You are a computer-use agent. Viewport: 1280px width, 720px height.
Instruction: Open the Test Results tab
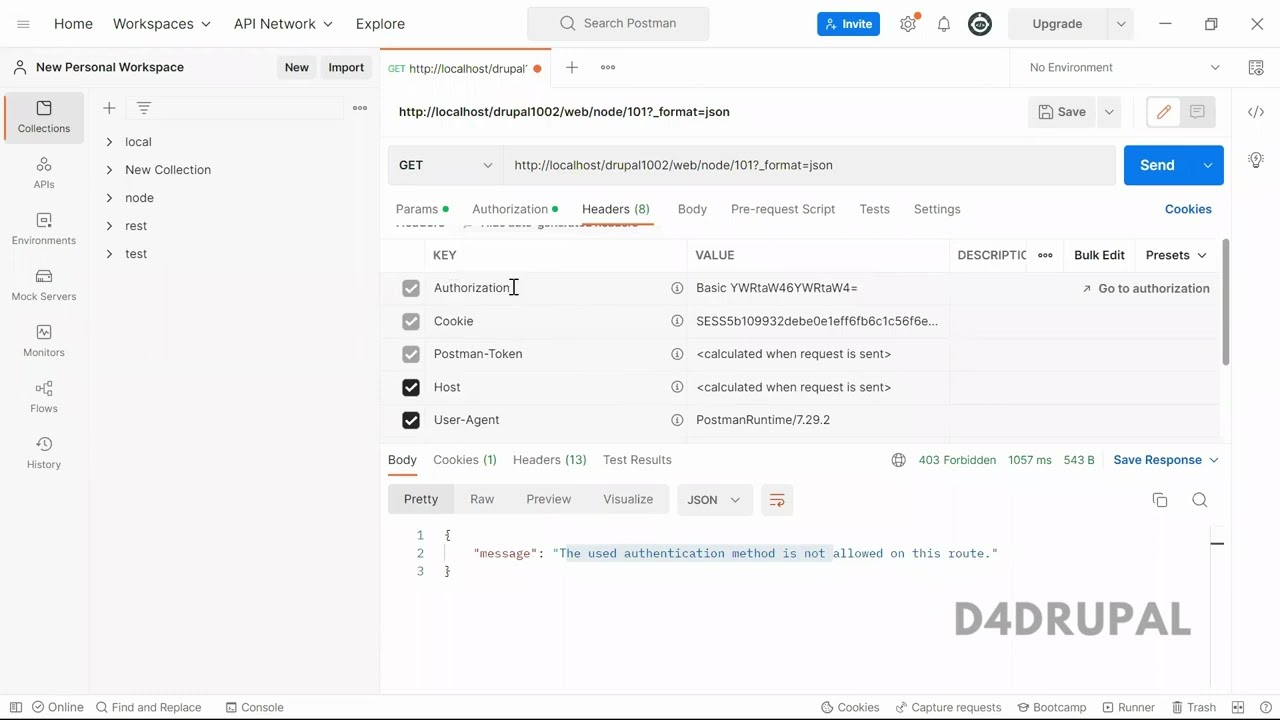pyautogui.click(x=637, y=460)
